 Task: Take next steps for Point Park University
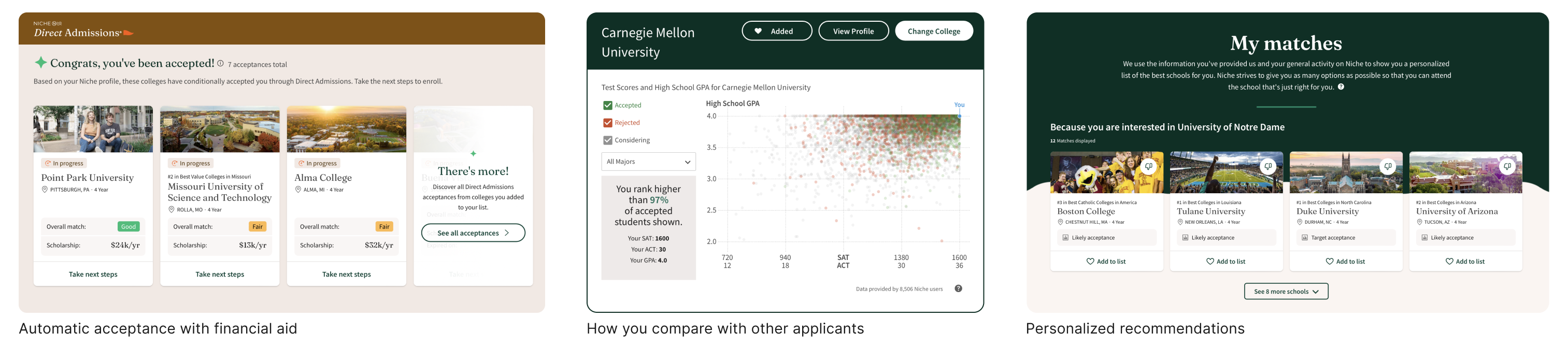pos(93,274)
